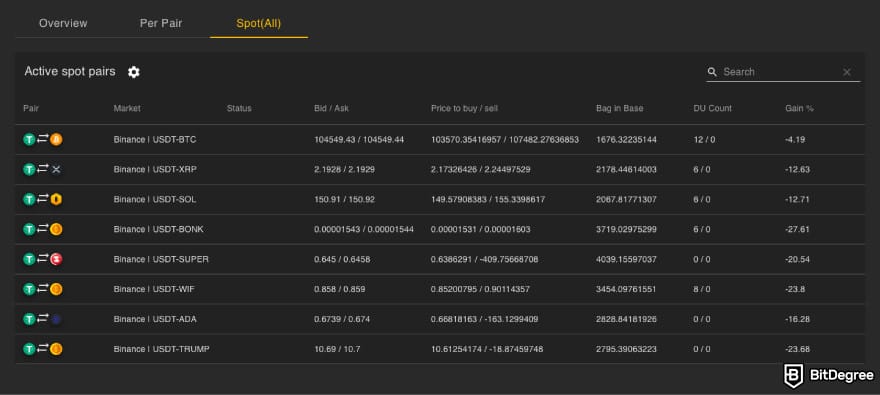The height and width of the screenshot is (395, 880).
Task: Click the gain value -4.19
Action: [795, 140]
